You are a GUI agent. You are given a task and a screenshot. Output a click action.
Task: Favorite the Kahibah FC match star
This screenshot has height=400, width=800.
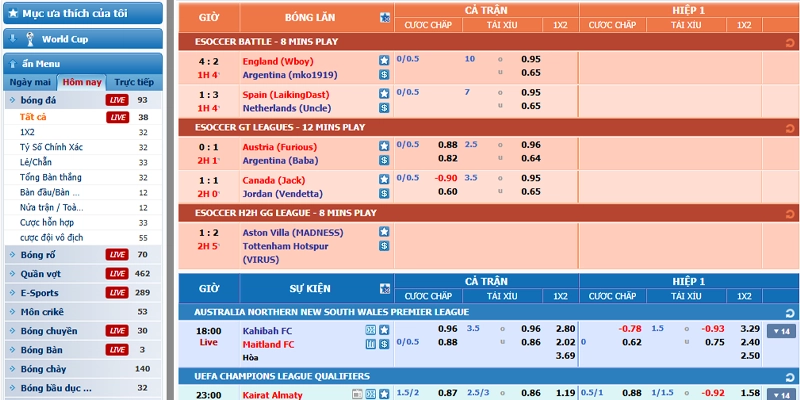click(384, 330)
